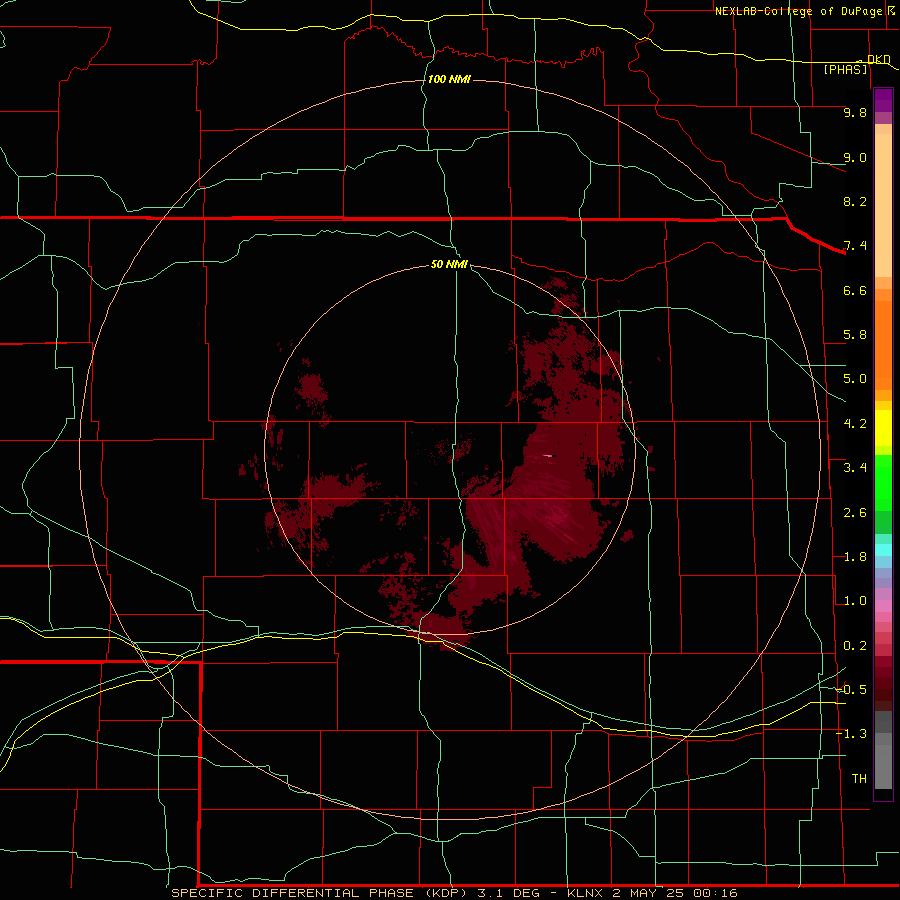Click the TH label on the scale

tap(859, 778)
